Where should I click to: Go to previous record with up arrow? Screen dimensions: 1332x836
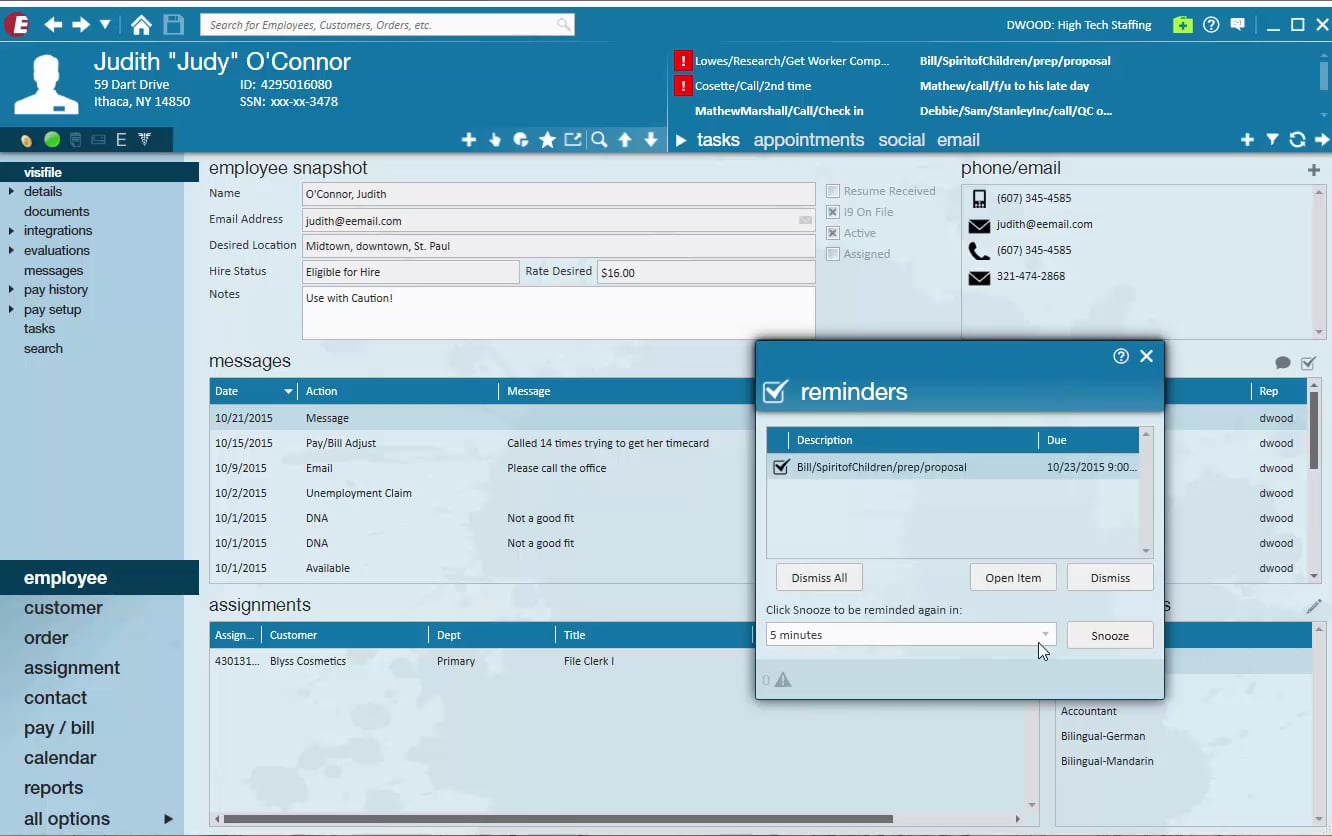[625, 140]
